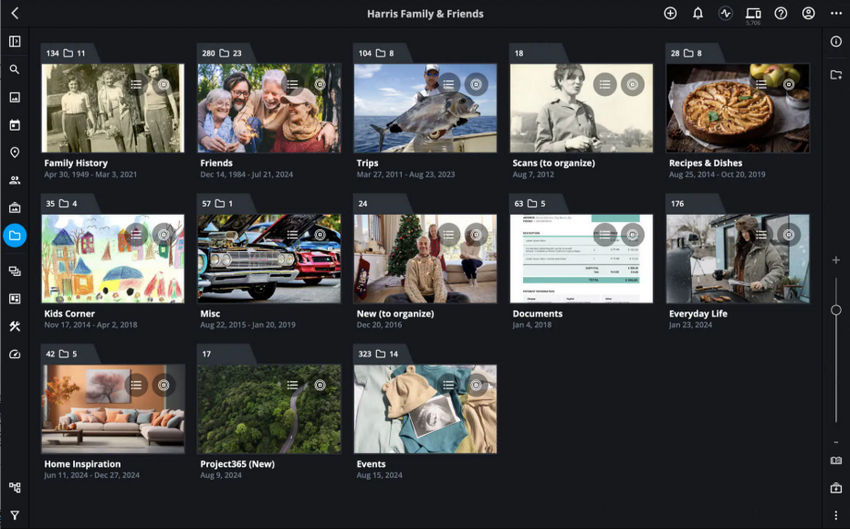Click the add plus icon in header

tap(670, 14)
